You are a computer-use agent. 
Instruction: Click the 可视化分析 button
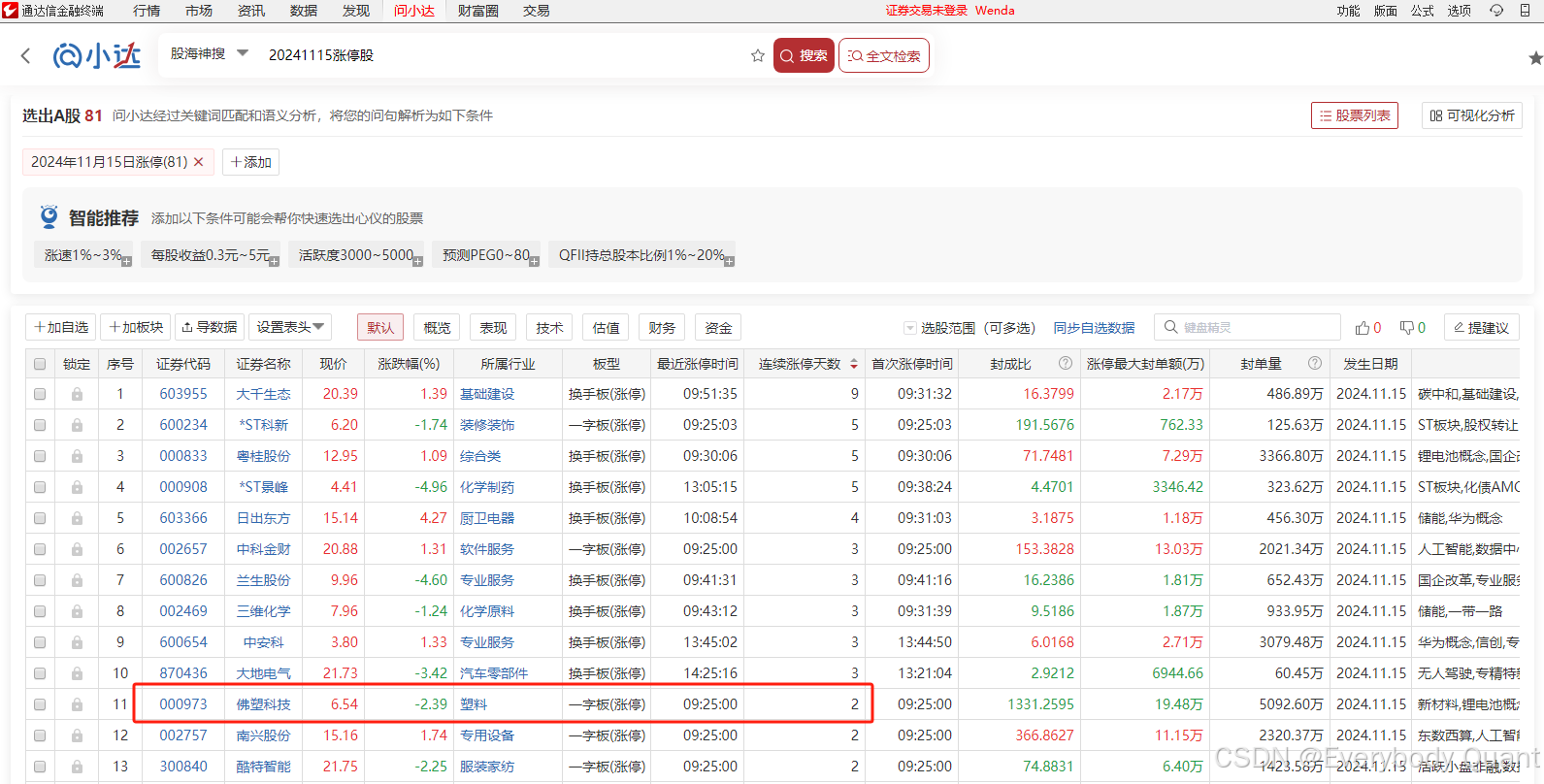coord(1472,115)
